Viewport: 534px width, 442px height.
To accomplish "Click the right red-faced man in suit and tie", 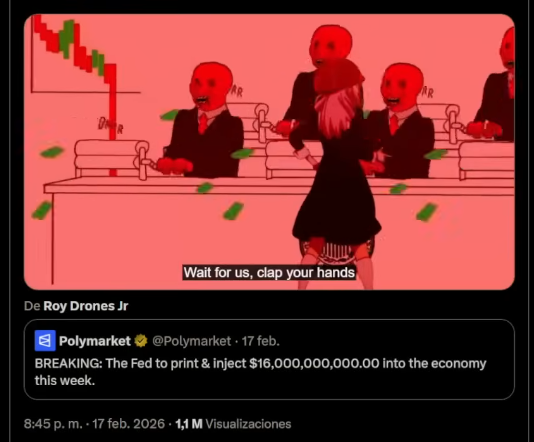I will click(x=402, y=121).
